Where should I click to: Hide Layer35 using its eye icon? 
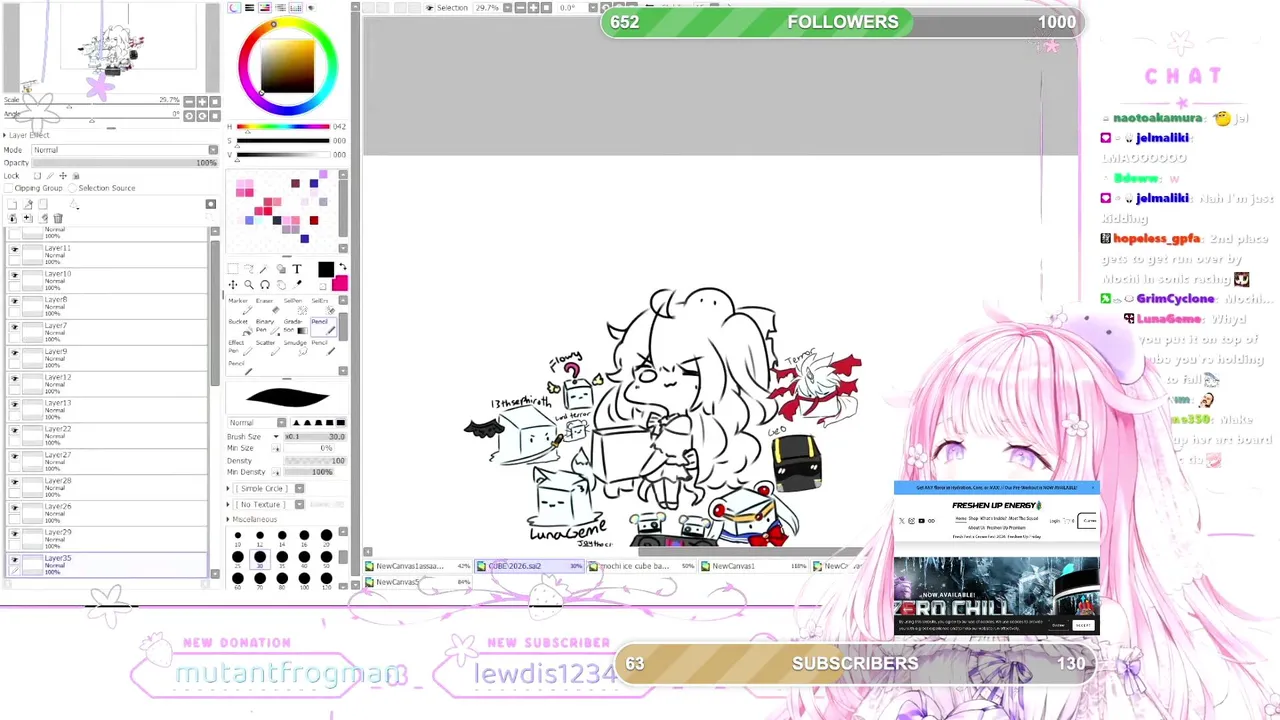[x=14, y=559]
